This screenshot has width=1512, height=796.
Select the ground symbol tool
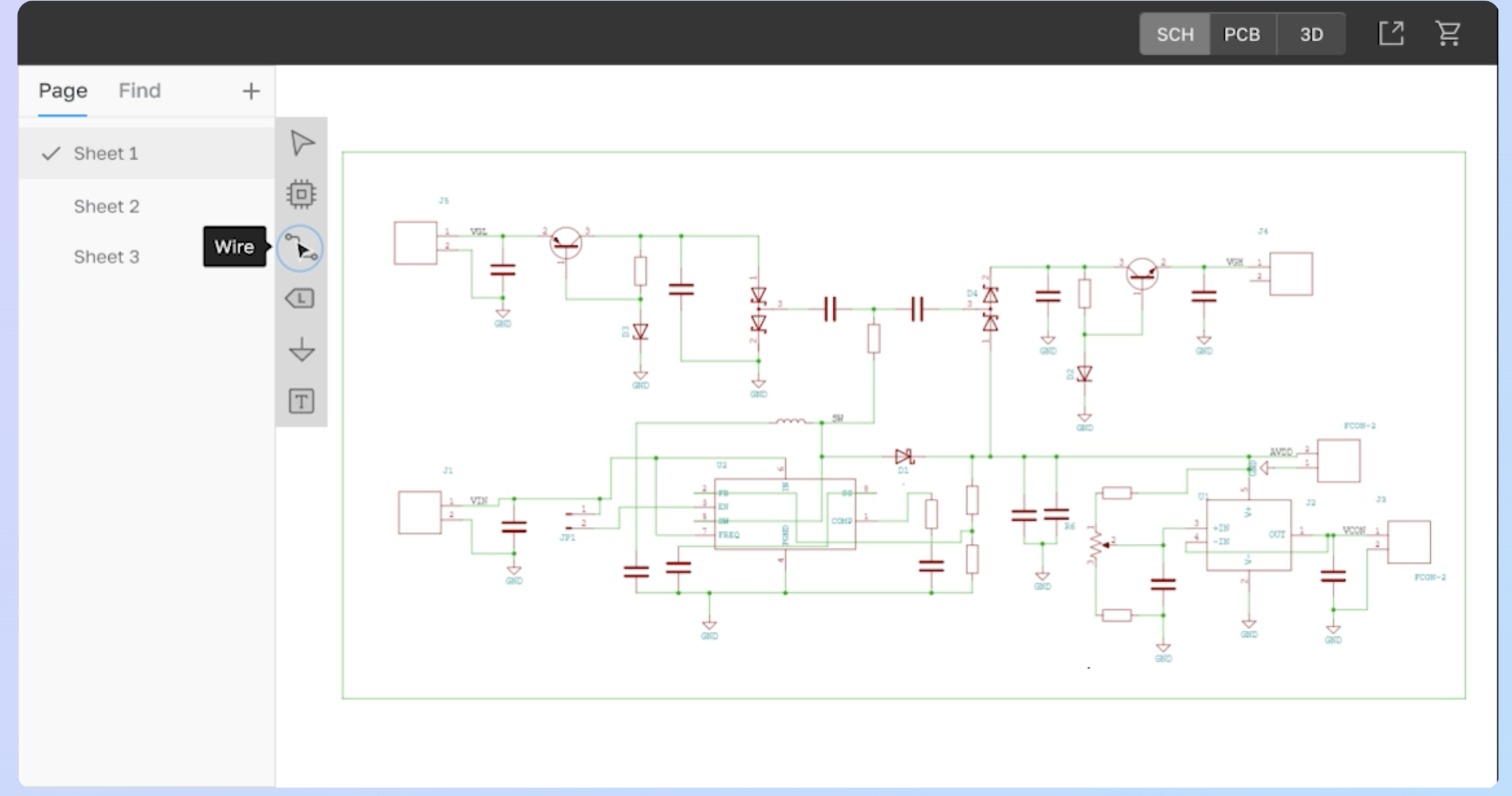coord(302,349)
